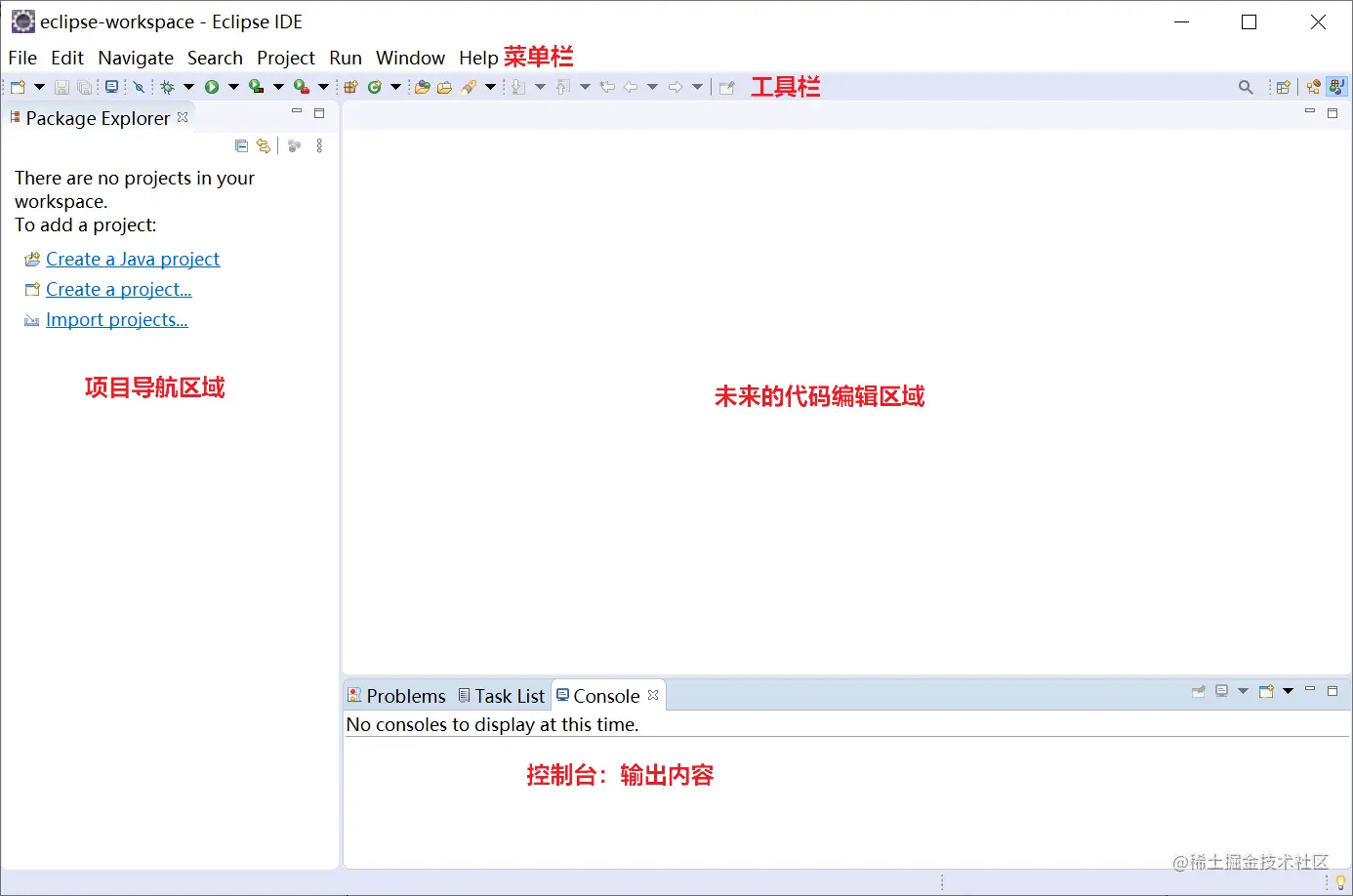Image resolution: width=1353 pixels, height=896 pixels.
Task: Toggle the Pin Console icon
Action: 1199,691
